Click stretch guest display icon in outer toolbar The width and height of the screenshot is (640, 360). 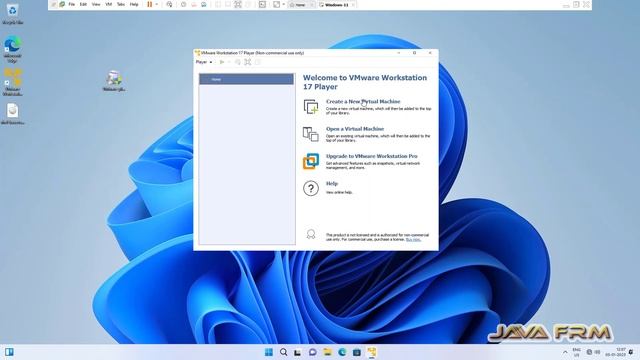coord(276,4)
